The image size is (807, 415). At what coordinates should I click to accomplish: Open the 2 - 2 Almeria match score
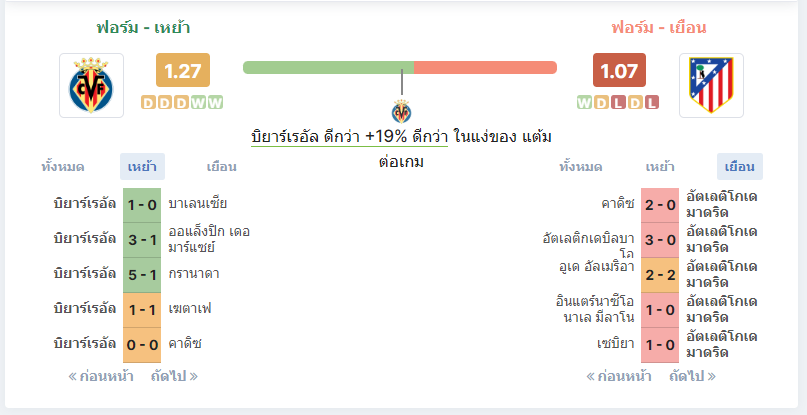(660, 275)
